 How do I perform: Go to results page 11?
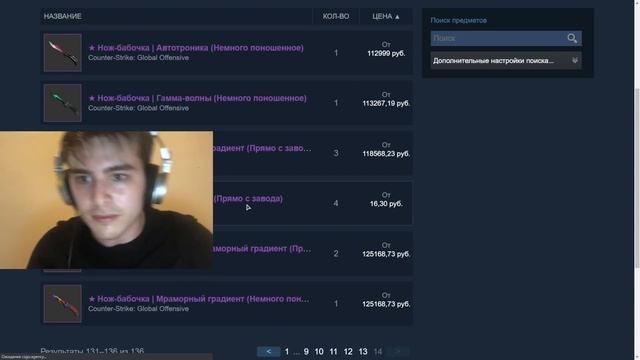pos(333,351)
